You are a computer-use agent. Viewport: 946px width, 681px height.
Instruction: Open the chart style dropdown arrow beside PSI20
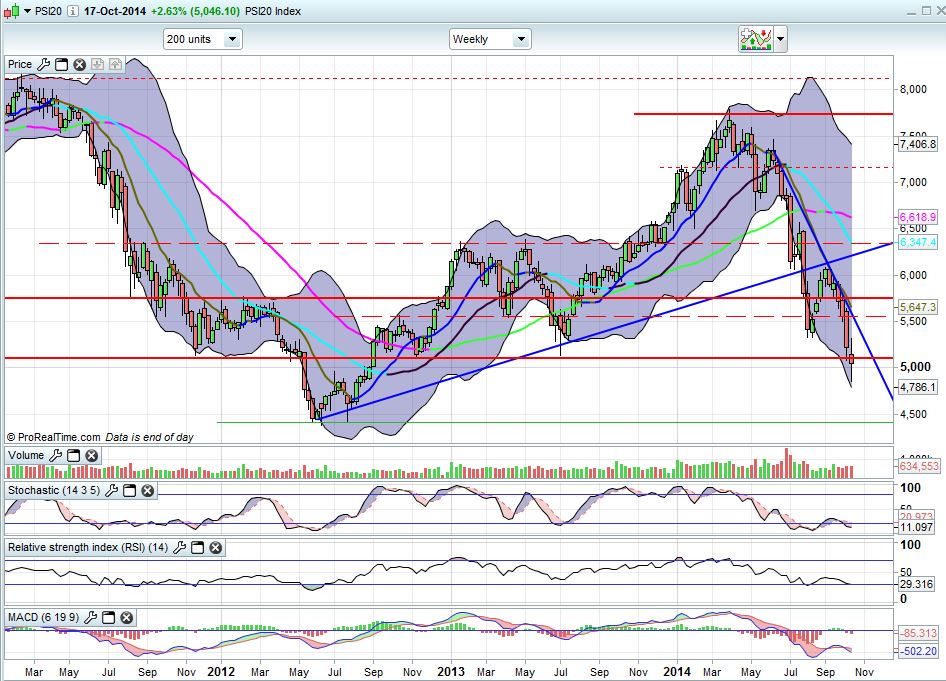[x=27, y=11]
